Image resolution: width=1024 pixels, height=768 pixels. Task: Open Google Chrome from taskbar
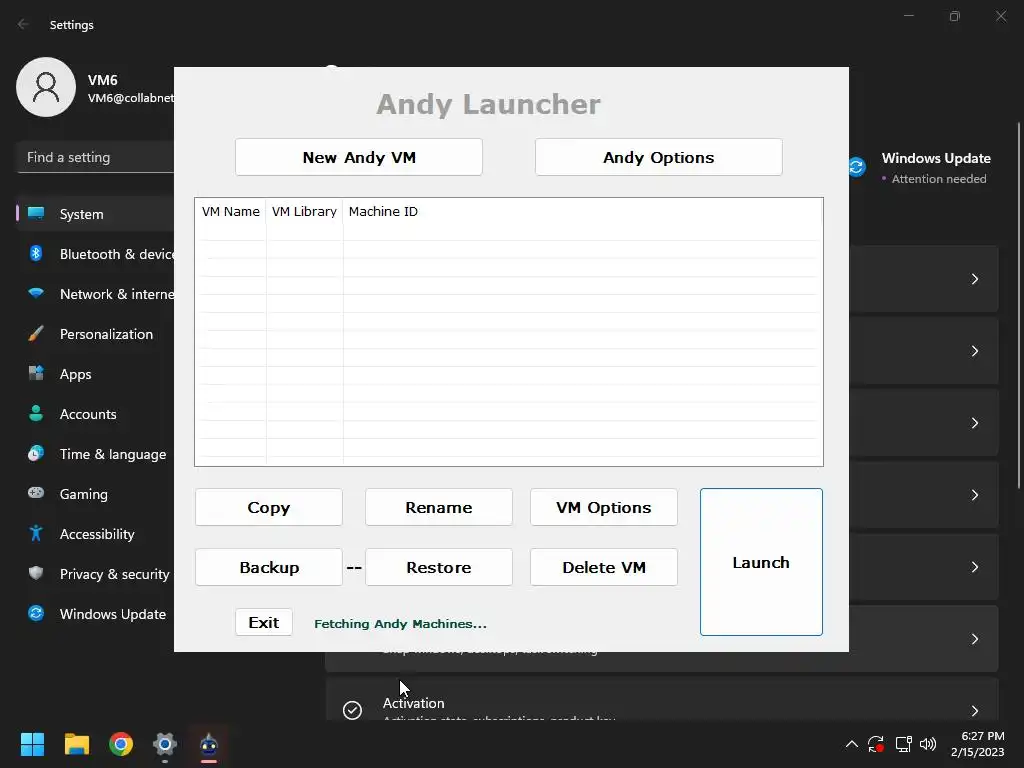[x=121, y=744]
